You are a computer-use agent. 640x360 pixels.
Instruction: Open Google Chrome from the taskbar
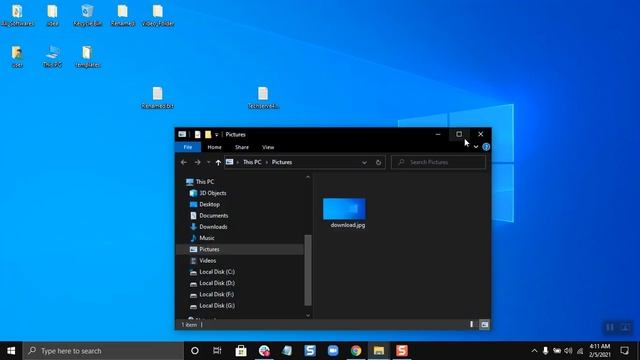click(356, 351)
